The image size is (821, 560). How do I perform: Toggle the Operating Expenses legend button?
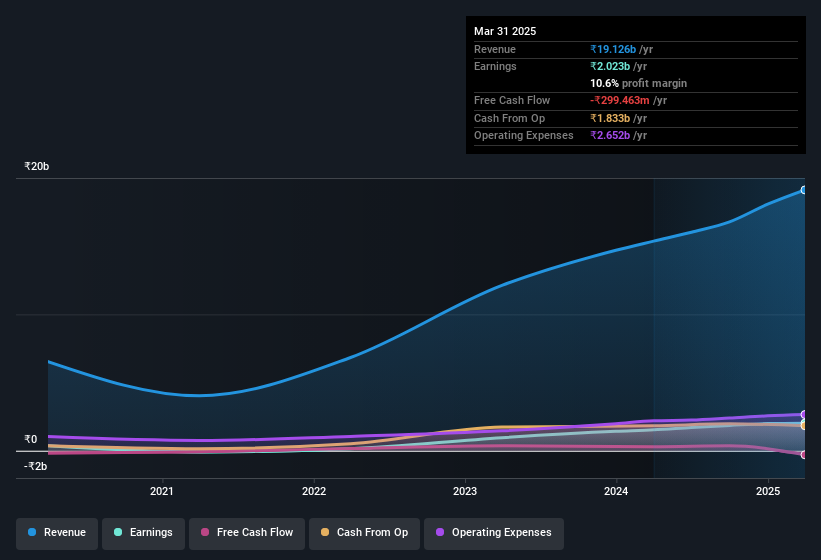click(494, 533)
